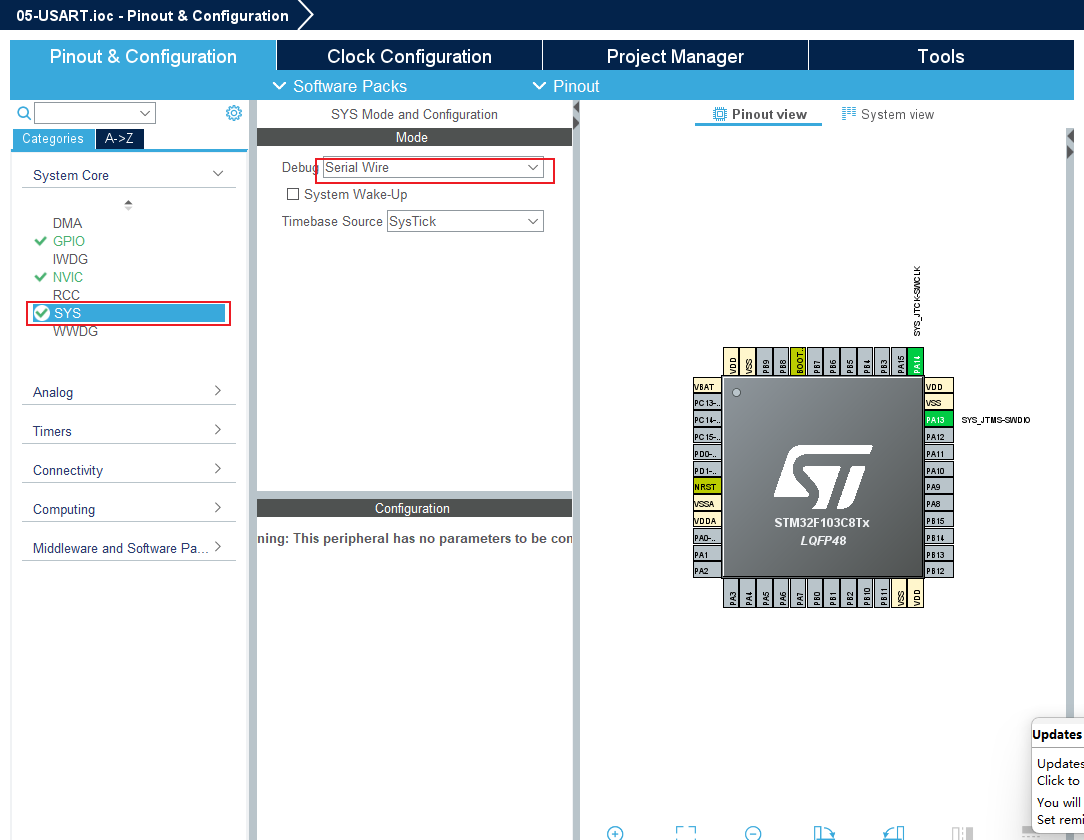This screenshot has height=840, width=1084.
Task: Select SYS in System Core list
Action: click(129, 313)
